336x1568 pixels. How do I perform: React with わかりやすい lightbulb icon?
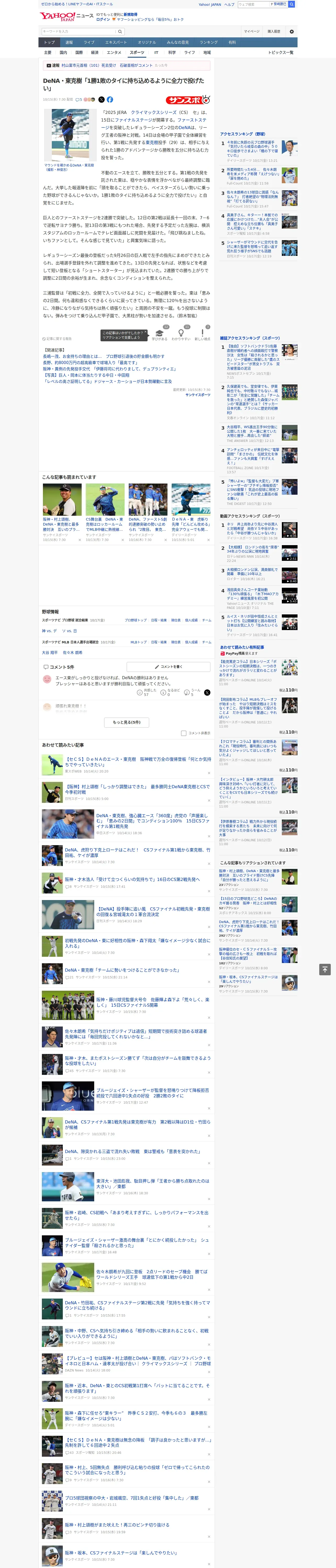point(181,333)
